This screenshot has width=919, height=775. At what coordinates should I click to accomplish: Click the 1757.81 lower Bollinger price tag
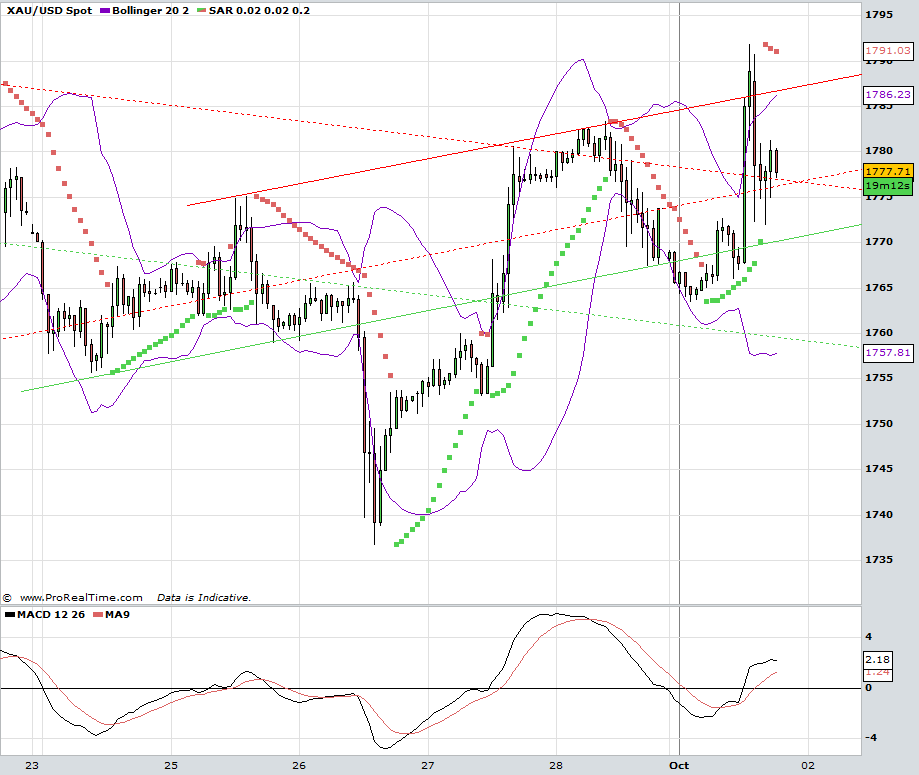click(x=888, y=352)
